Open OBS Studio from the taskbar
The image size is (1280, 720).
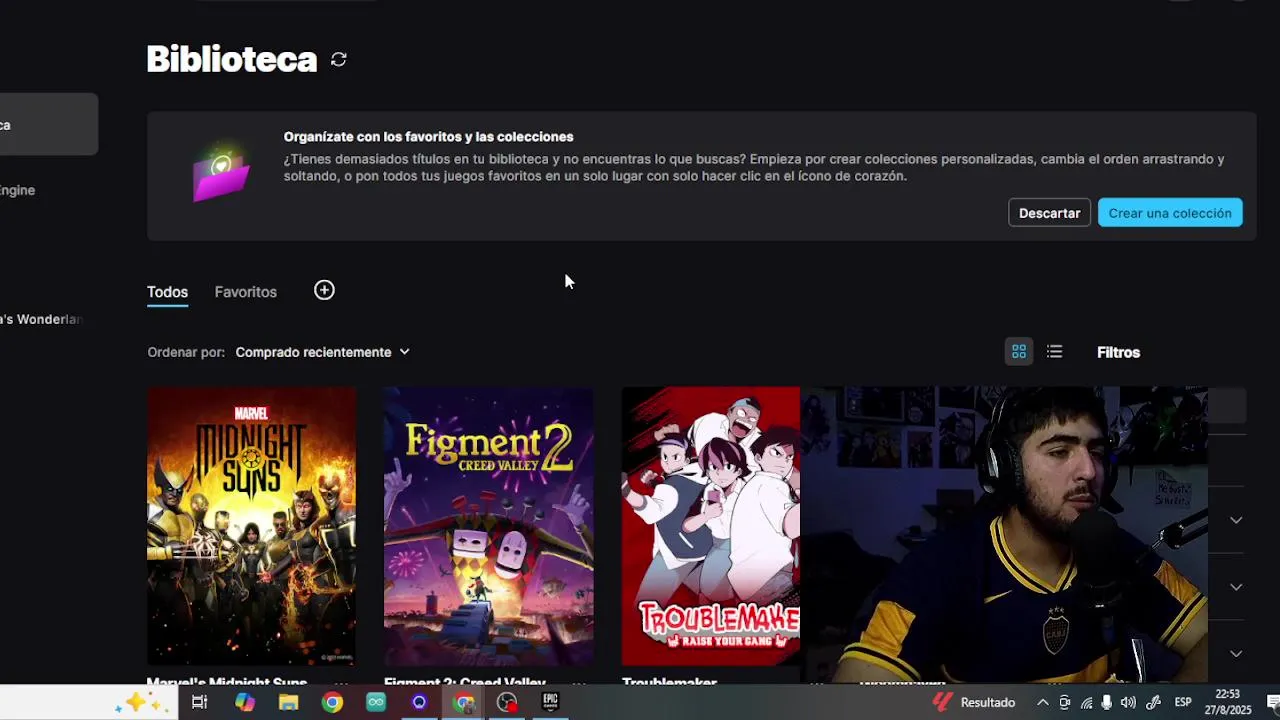(507, 702)
